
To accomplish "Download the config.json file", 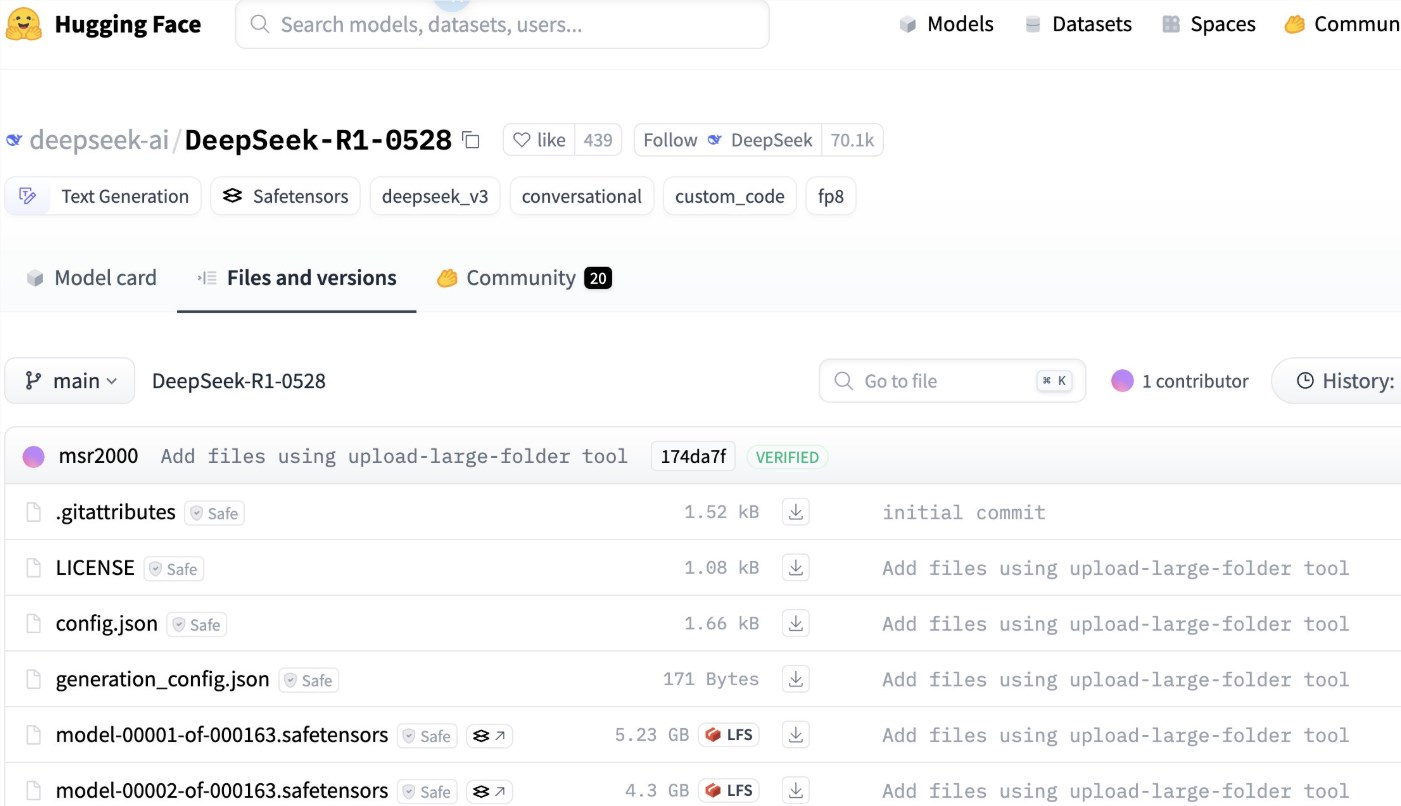I will point(796,624).
